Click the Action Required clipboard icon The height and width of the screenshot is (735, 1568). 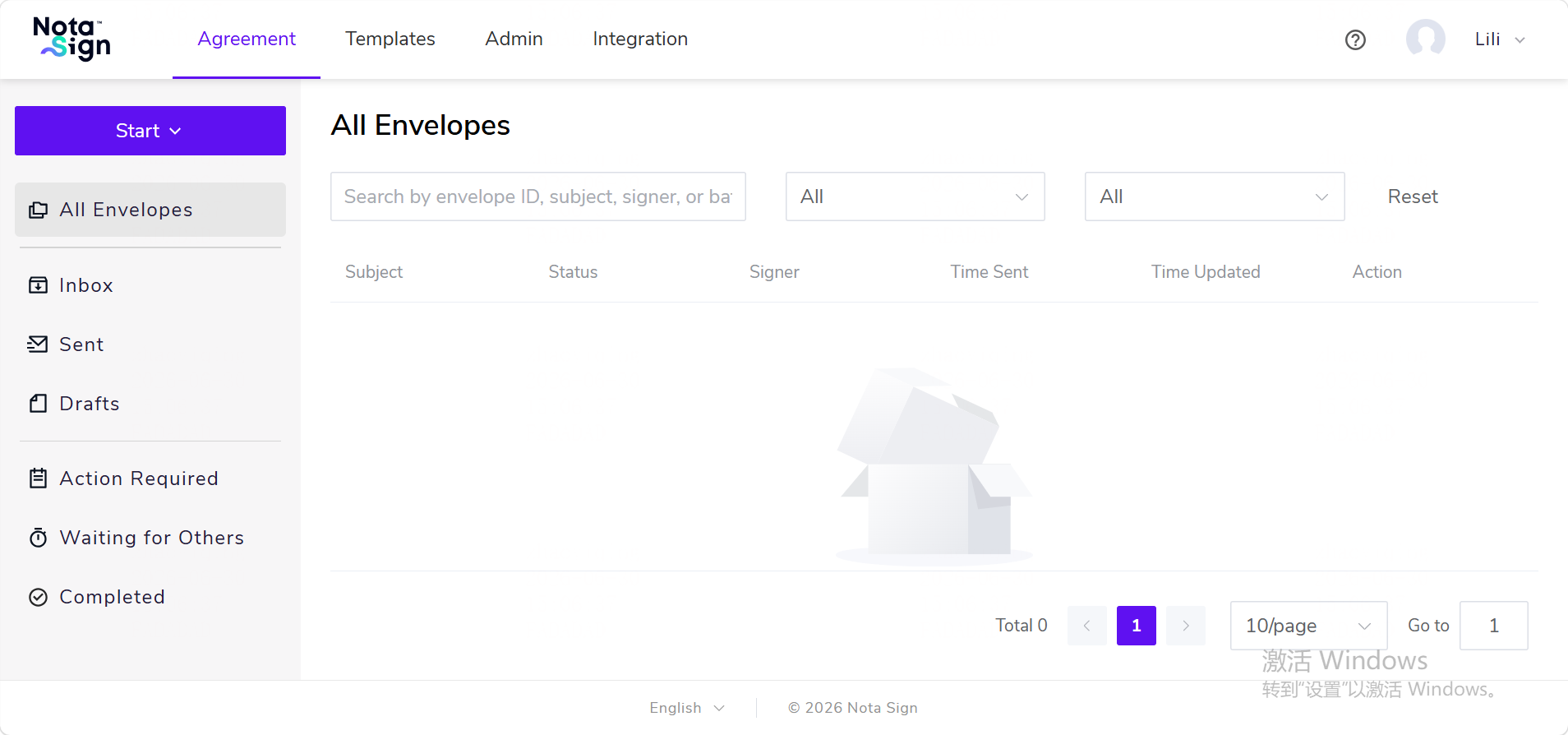click(x=38, y=478)
